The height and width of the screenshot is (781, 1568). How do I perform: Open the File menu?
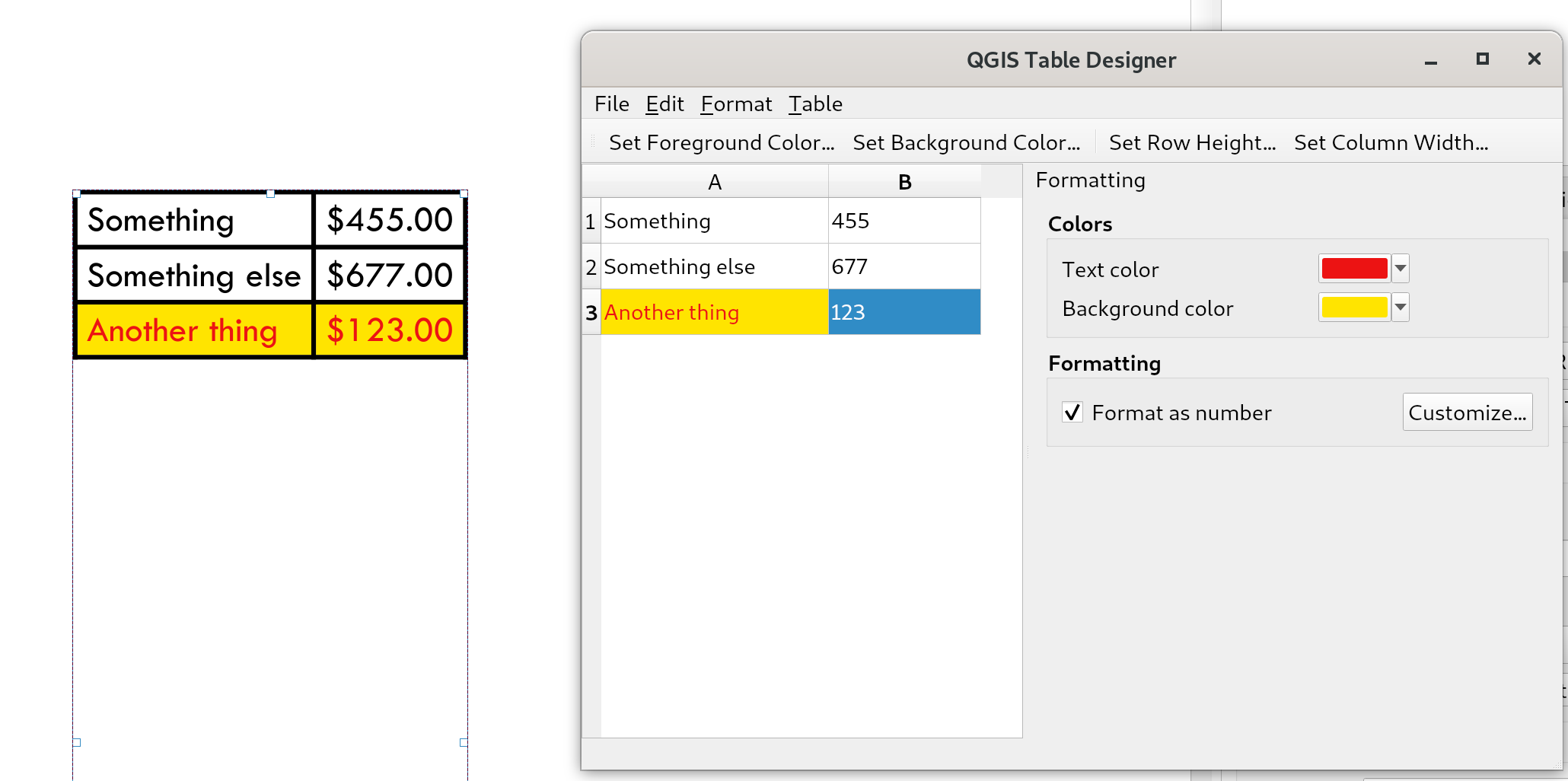coord(611,104)
